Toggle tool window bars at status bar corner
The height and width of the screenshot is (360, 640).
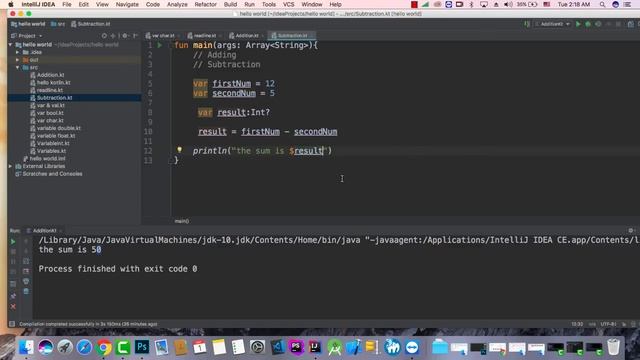point(12,324)
